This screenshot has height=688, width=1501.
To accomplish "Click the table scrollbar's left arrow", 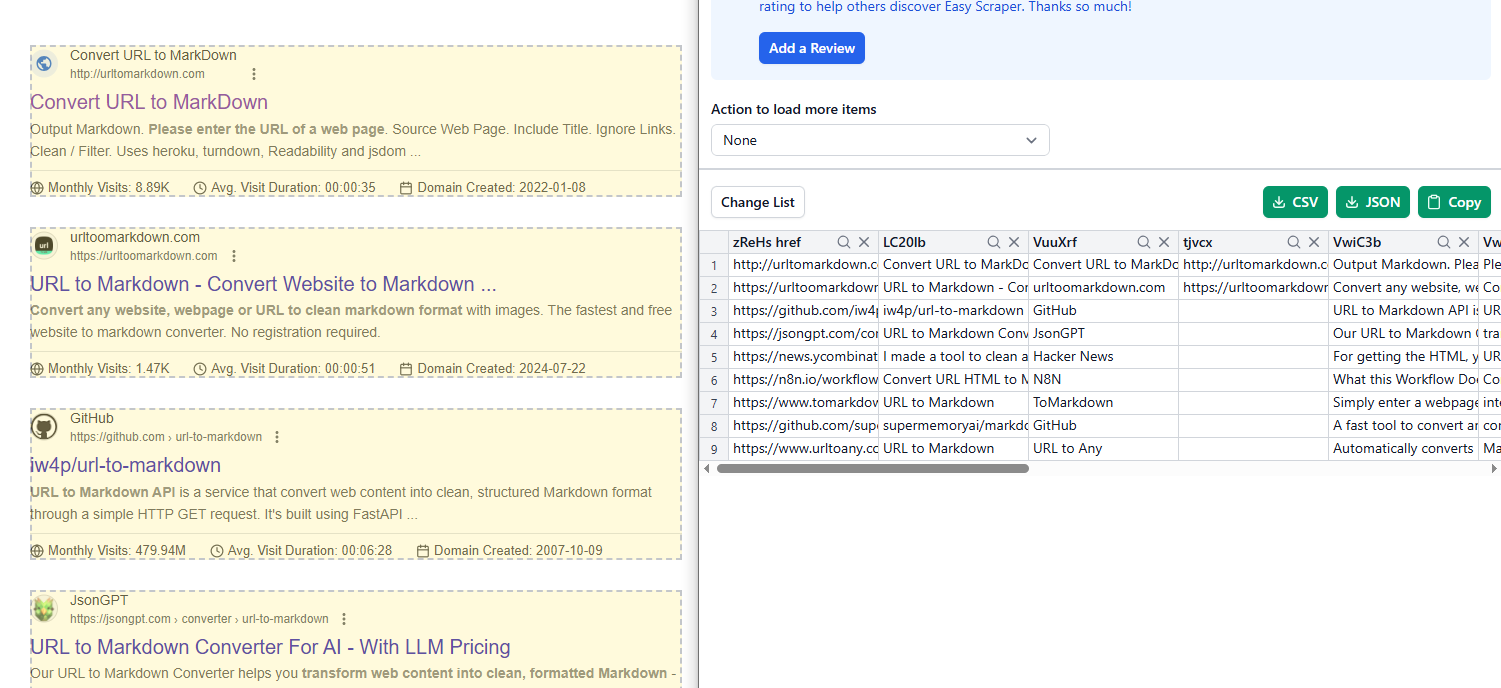I will pos(706,468).
